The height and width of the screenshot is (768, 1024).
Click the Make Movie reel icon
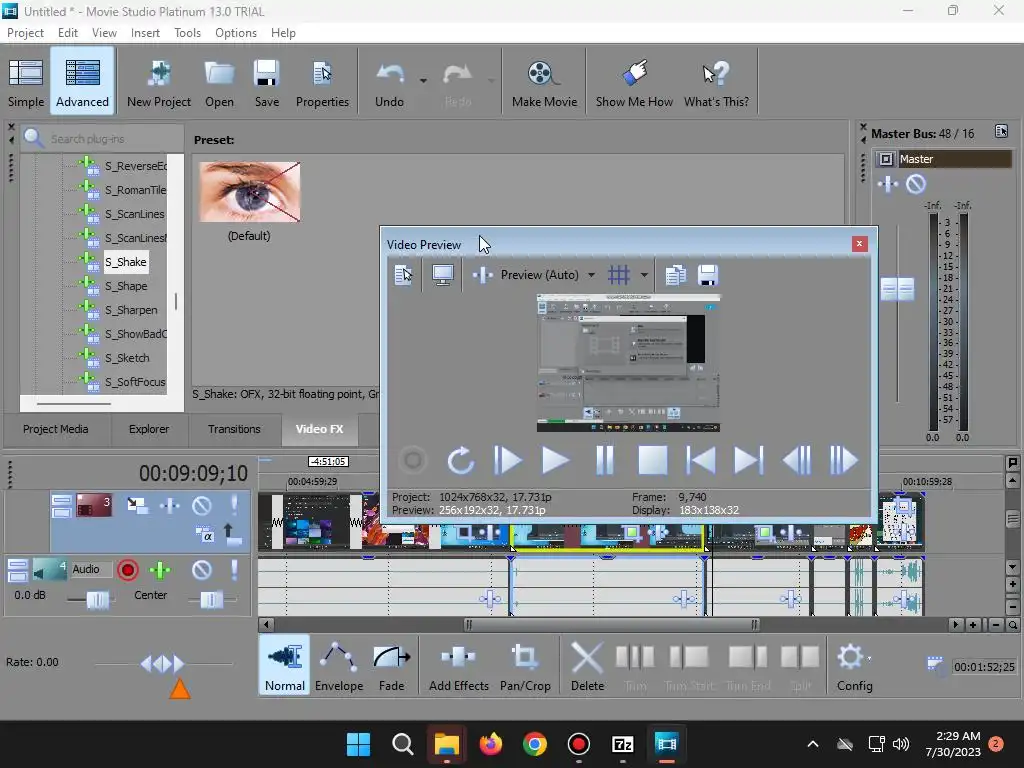click(x=543, y=74)
